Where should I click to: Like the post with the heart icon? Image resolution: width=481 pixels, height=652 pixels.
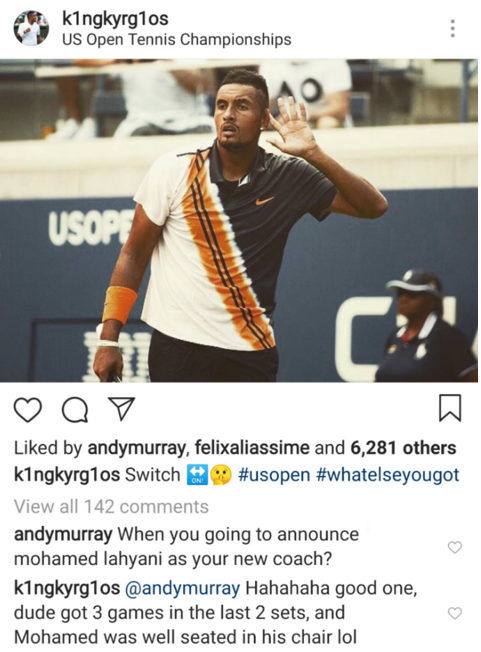[x=28, y=410]
